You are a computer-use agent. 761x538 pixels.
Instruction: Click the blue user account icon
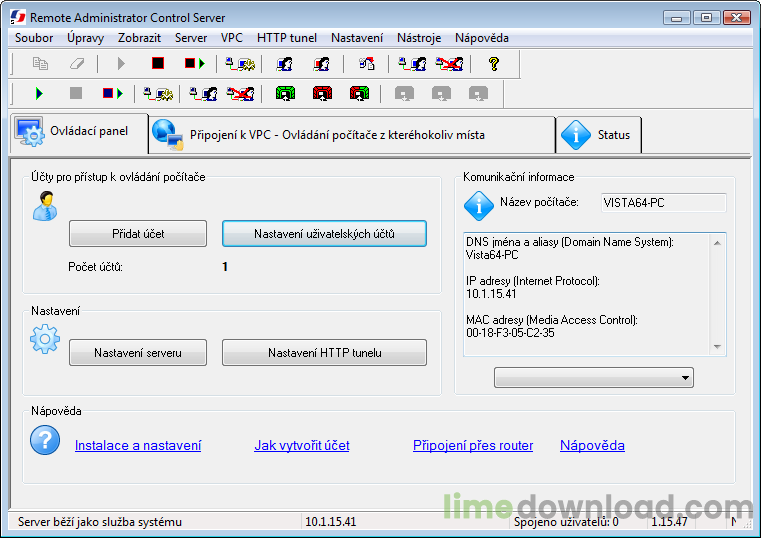click(45, 206)
